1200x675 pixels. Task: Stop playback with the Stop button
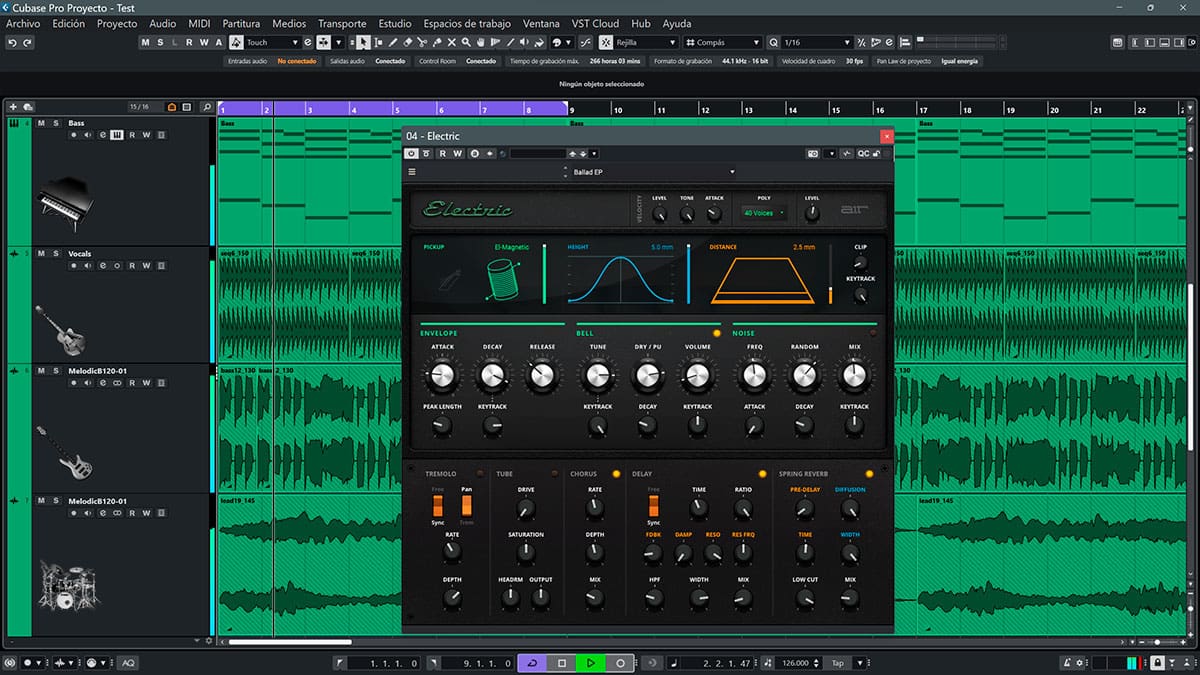point(562,663)
